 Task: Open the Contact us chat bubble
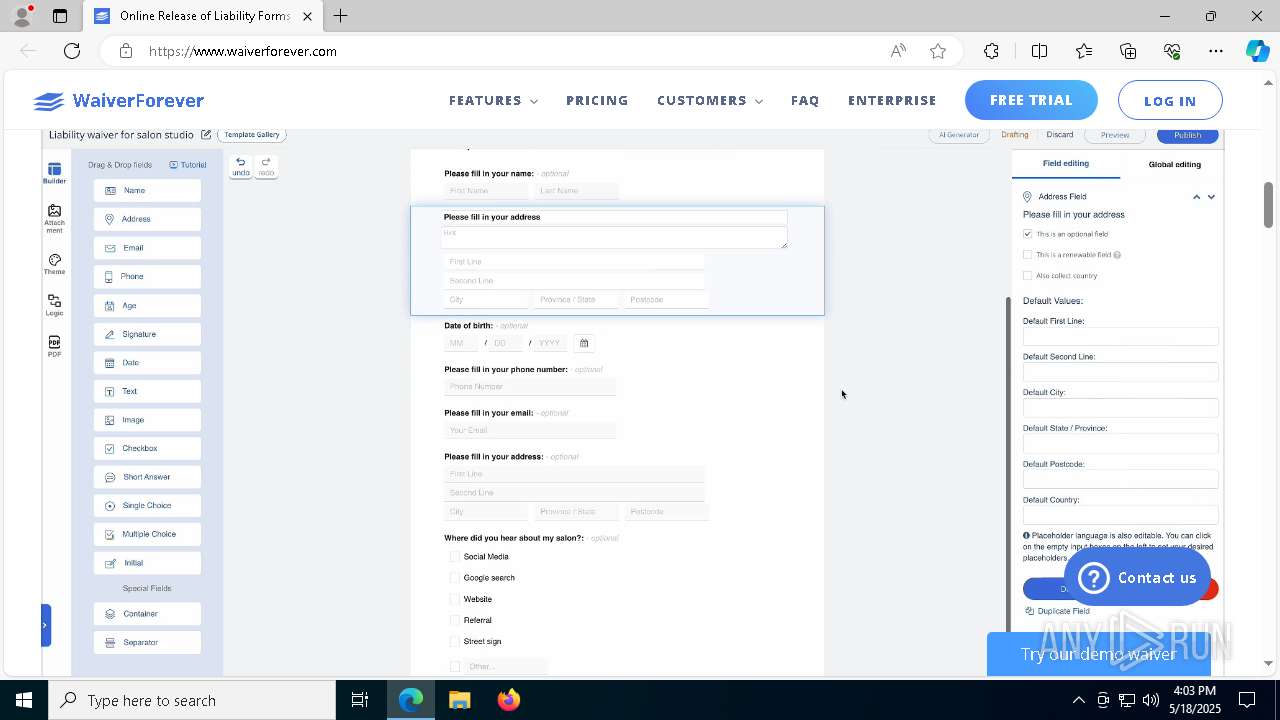pos(1137,578)
